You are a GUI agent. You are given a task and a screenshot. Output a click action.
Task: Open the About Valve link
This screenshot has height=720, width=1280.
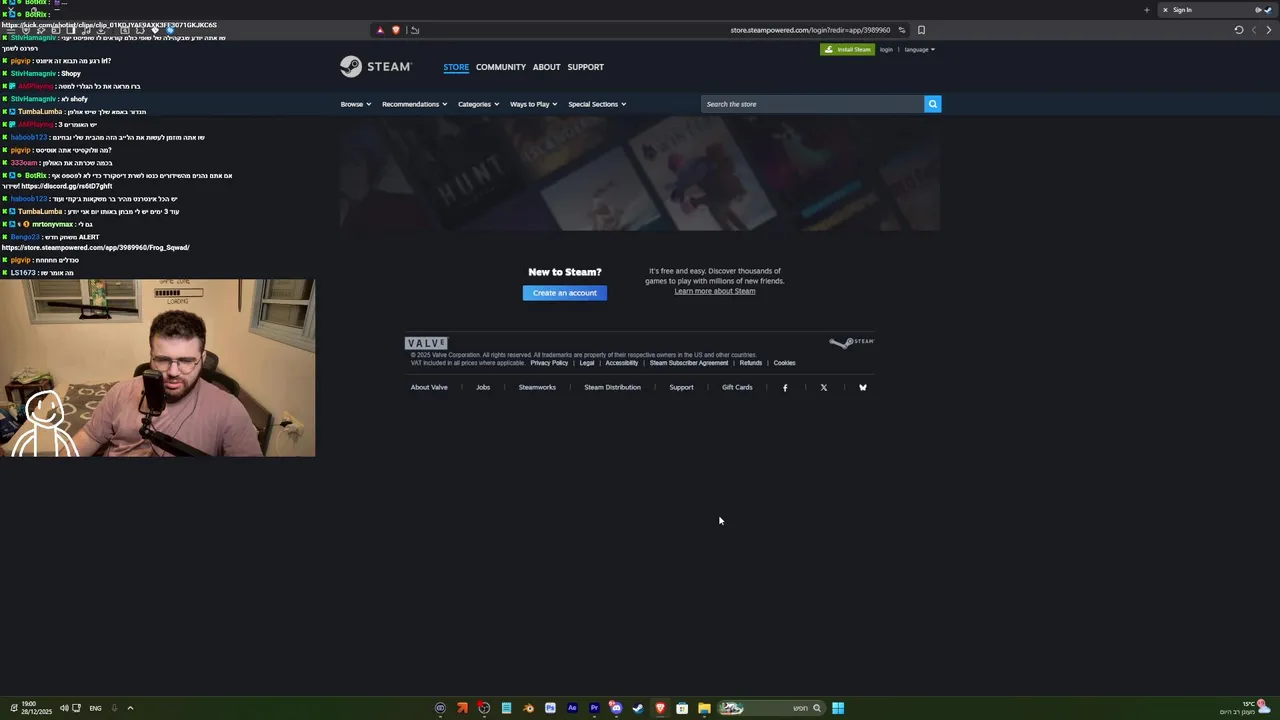(429, 387)
